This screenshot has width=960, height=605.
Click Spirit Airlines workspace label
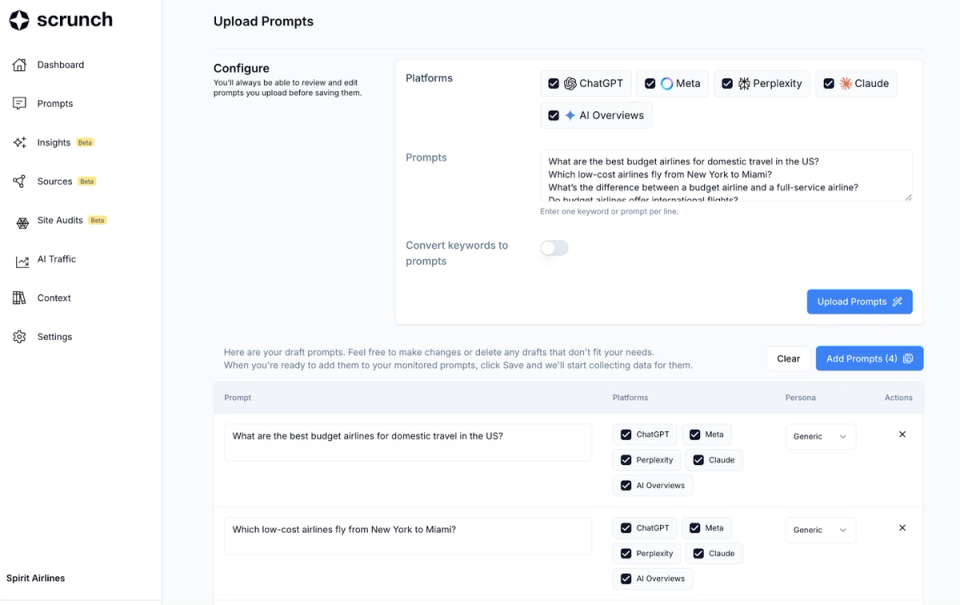point(36,578)
